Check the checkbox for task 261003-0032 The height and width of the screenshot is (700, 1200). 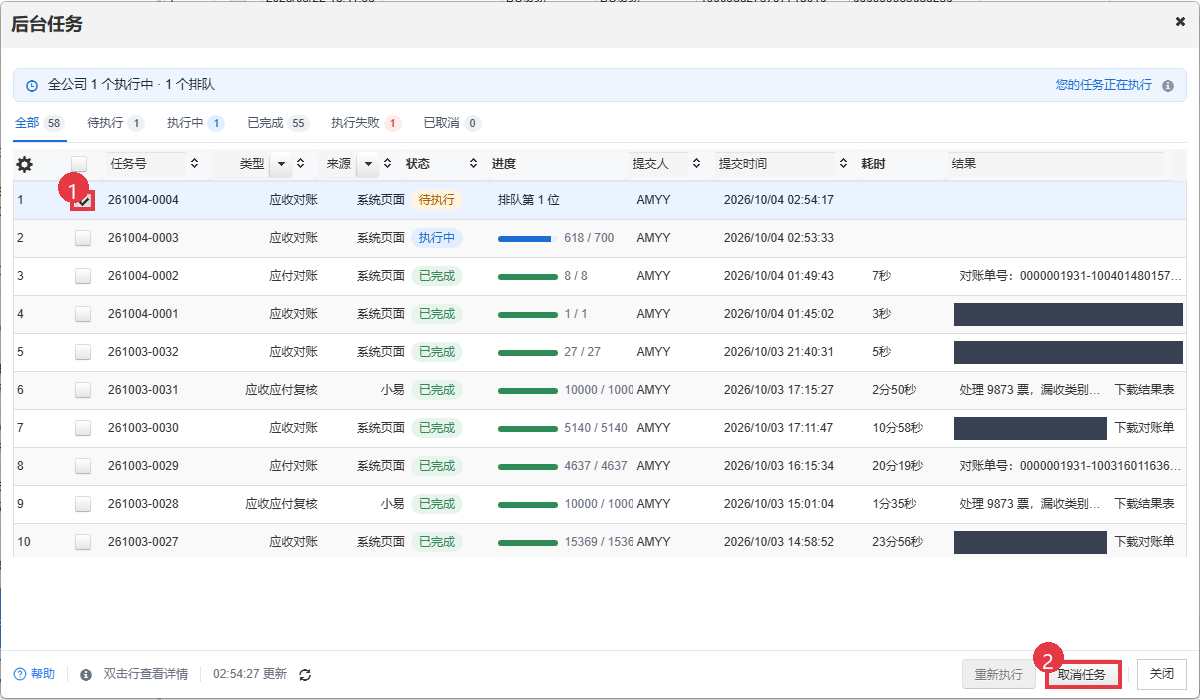click(x=83, y=352)
